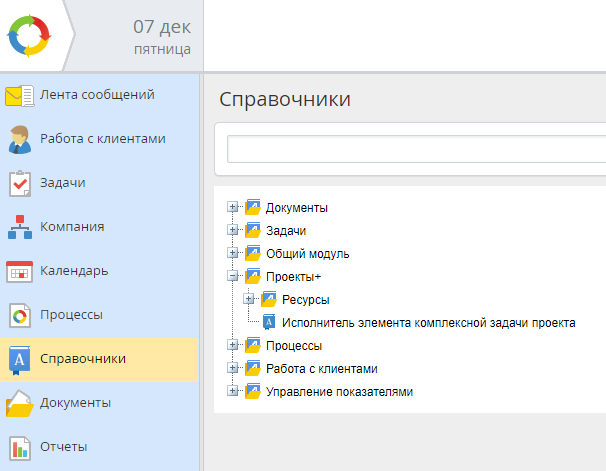The height and width of the screenshot is (471, 606).
Task: Click the date 07 дек пятница
Action: pos(161,36)
